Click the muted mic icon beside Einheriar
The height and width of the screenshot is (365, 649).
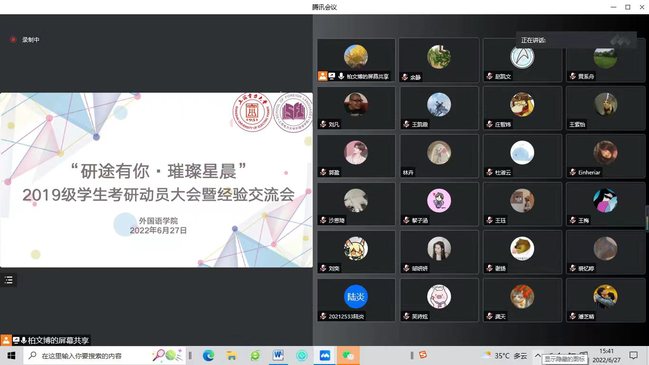pos(573,172)
